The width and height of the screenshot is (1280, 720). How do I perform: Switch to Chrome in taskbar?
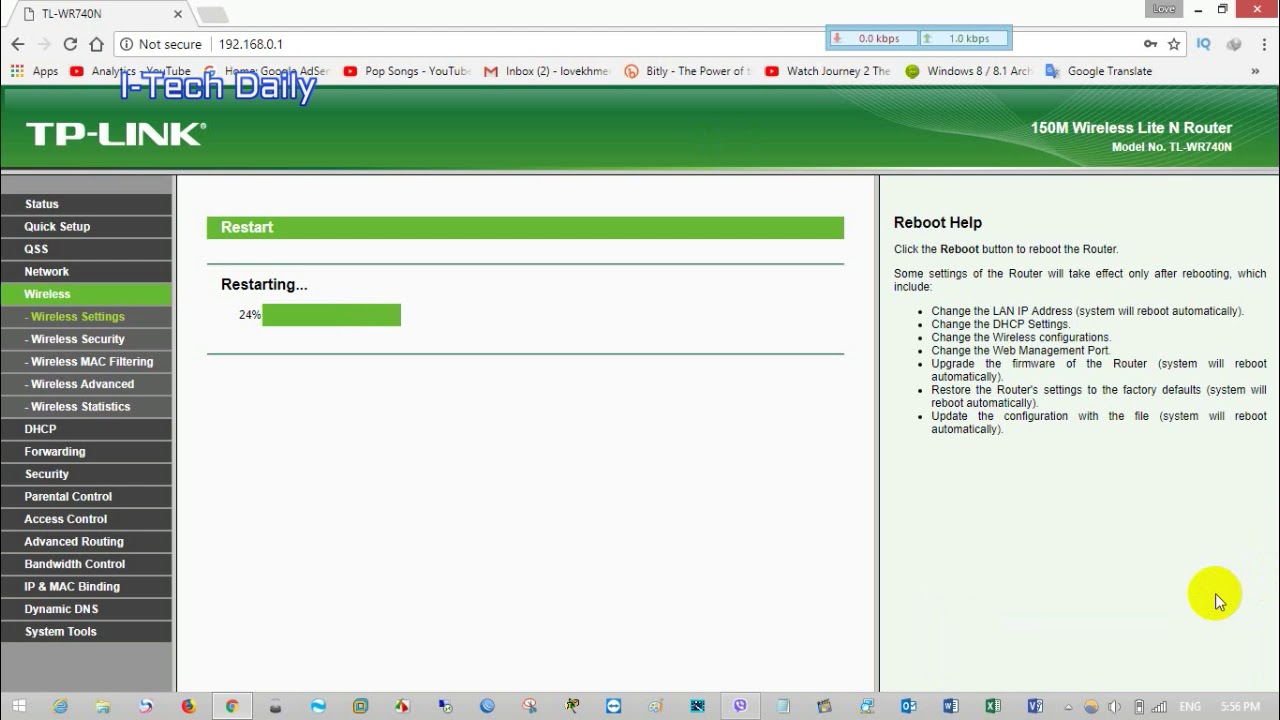click(x=232, y=706)
